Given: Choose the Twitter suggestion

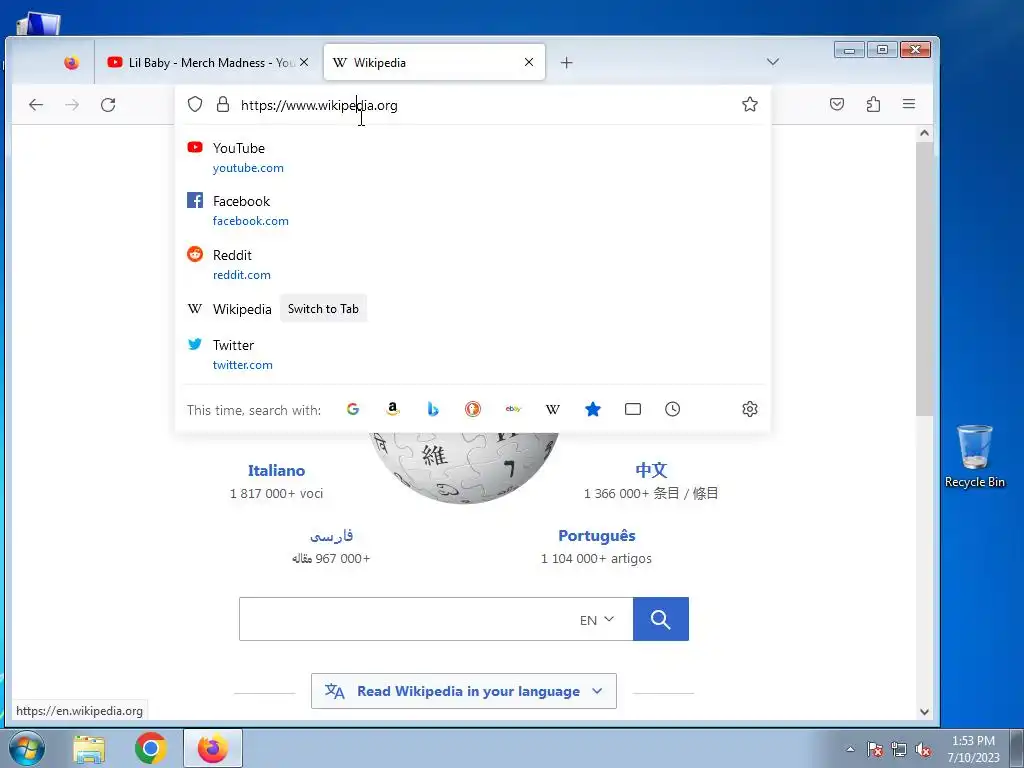Looking at the screenshot, I should coord(473,355).
